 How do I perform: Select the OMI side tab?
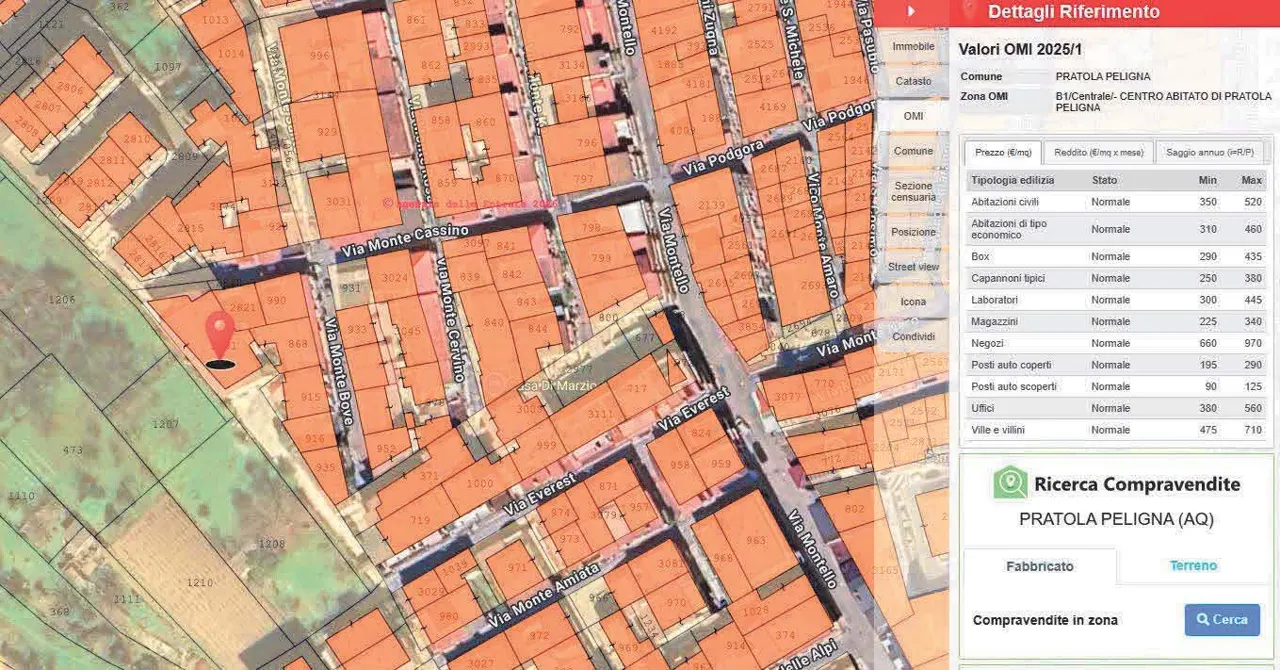pyautogui.click(x=913, y=116)
